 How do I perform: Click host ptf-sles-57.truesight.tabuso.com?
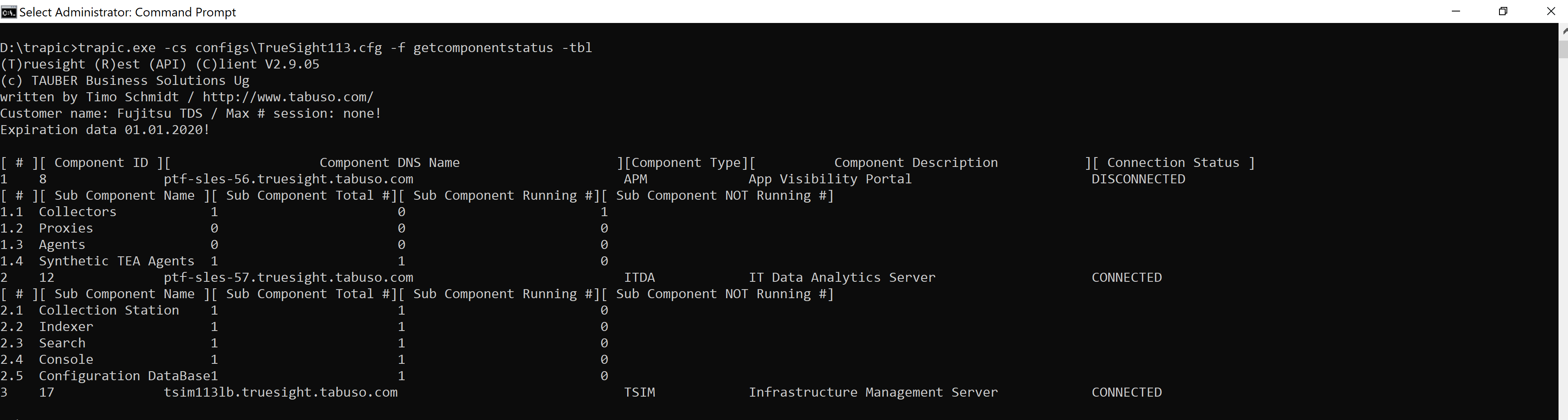coord(289,277)
